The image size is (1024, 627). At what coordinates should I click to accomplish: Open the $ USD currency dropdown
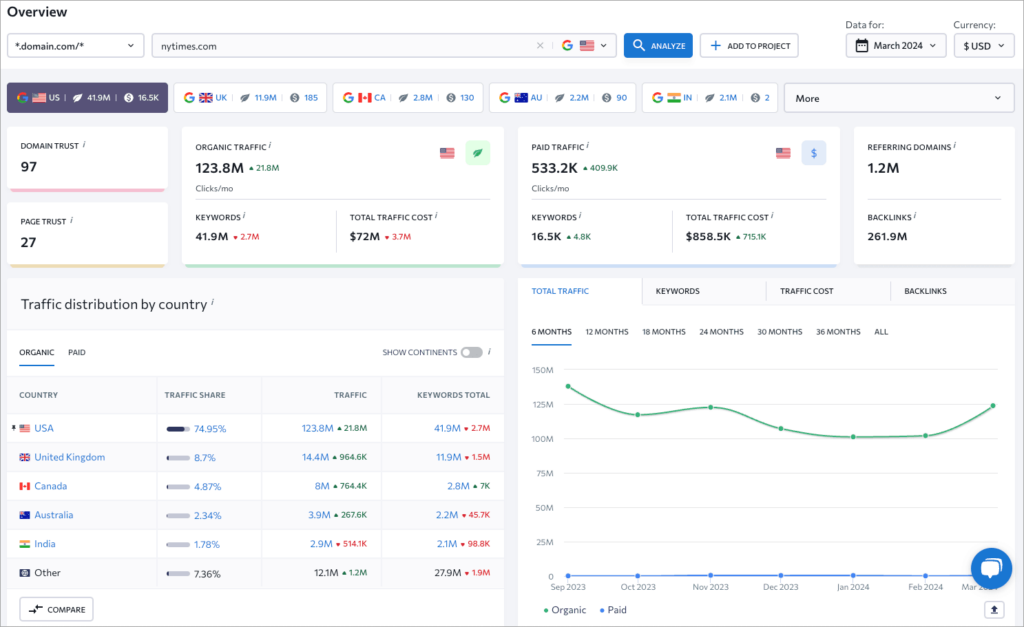tap(984, 46)
